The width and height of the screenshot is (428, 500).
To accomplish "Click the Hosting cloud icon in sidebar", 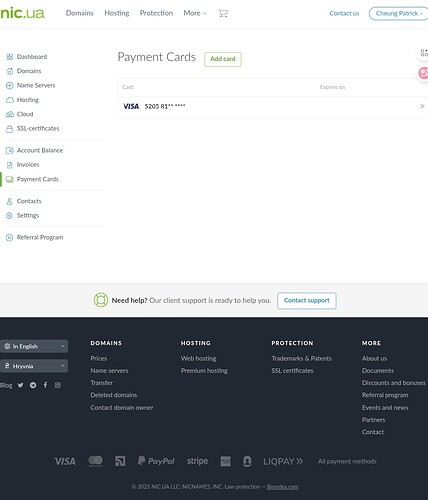I will click(x=10, y=100).
